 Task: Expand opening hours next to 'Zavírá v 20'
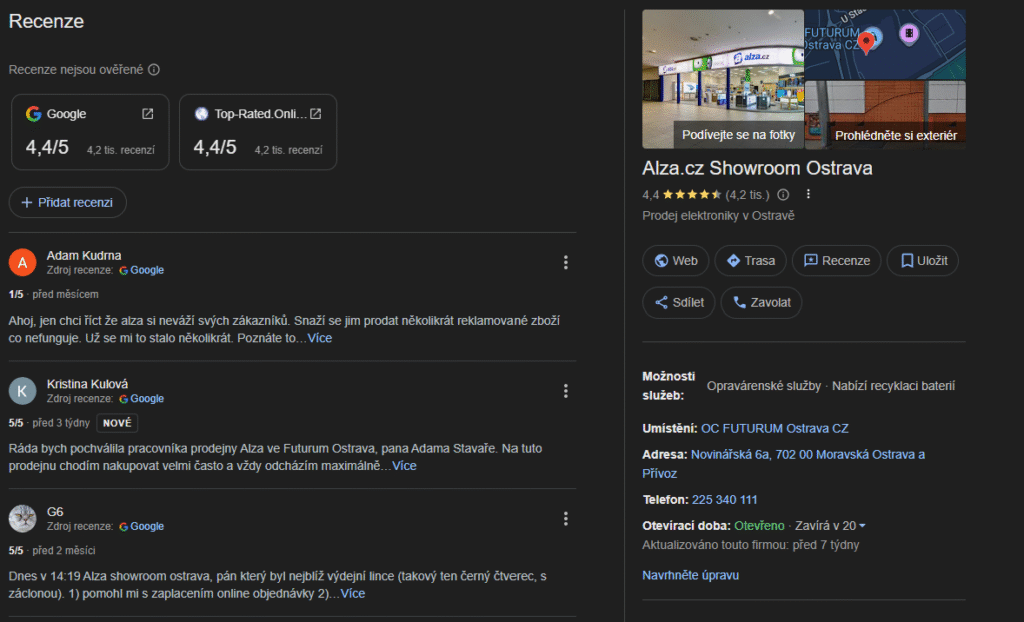[x=863, y=525]
